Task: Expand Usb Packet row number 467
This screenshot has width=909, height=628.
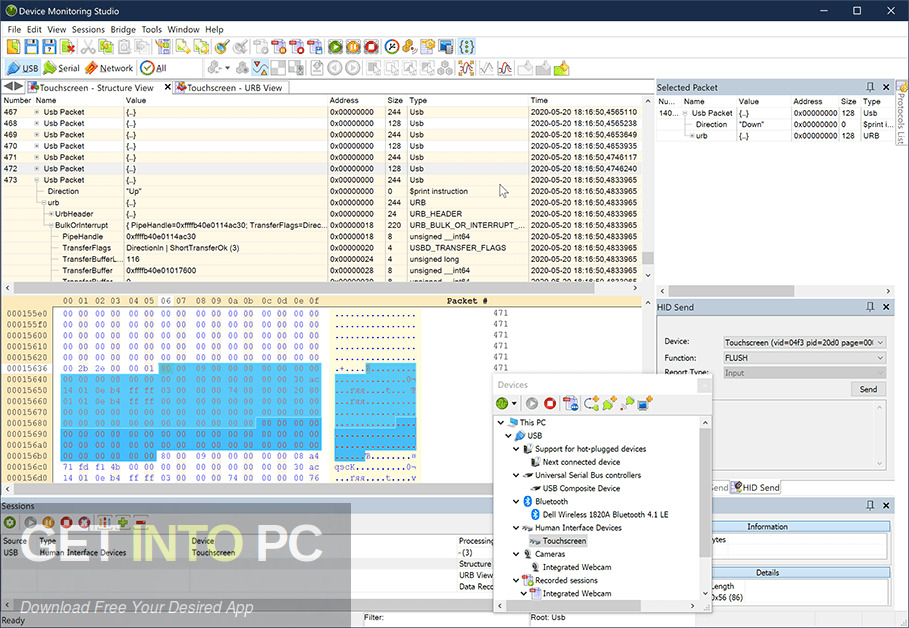Action: [x=37, y=112]
